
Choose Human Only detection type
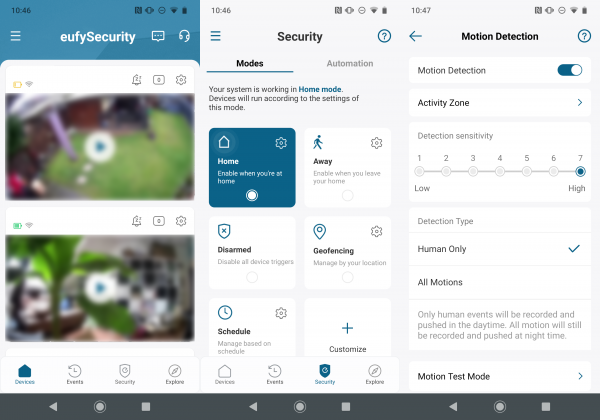500,249
